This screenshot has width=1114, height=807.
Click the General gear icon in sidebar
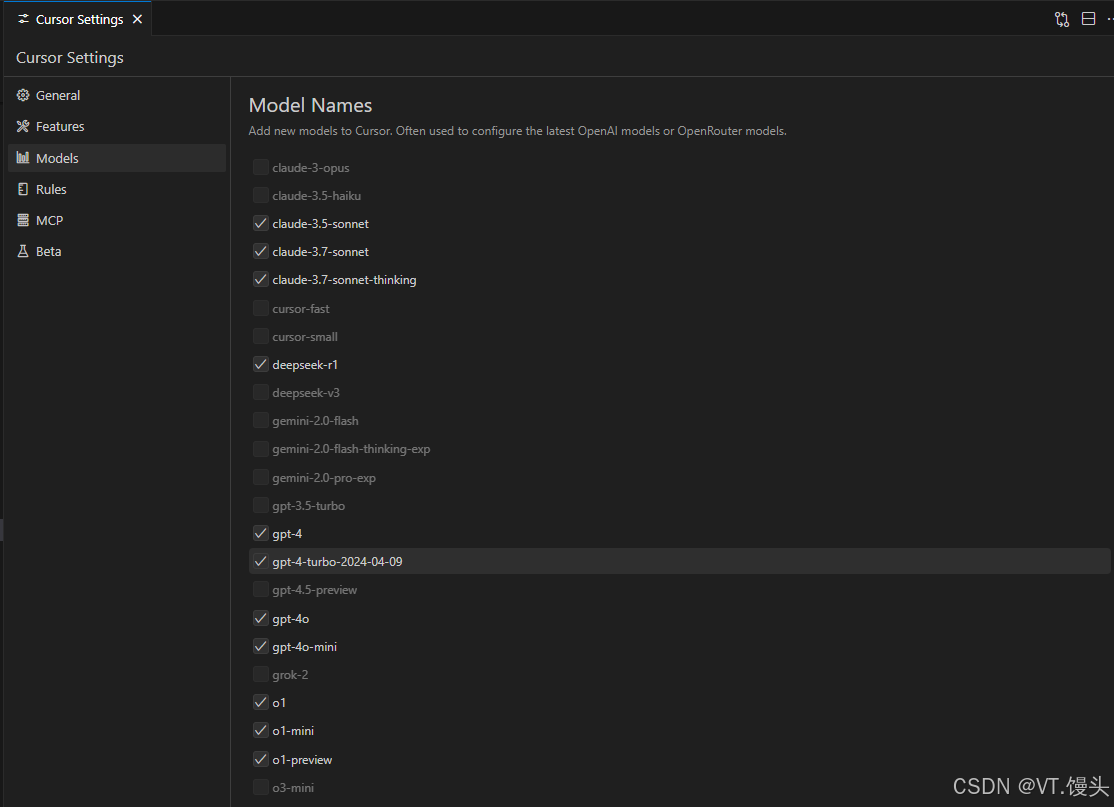pos(23,95)
